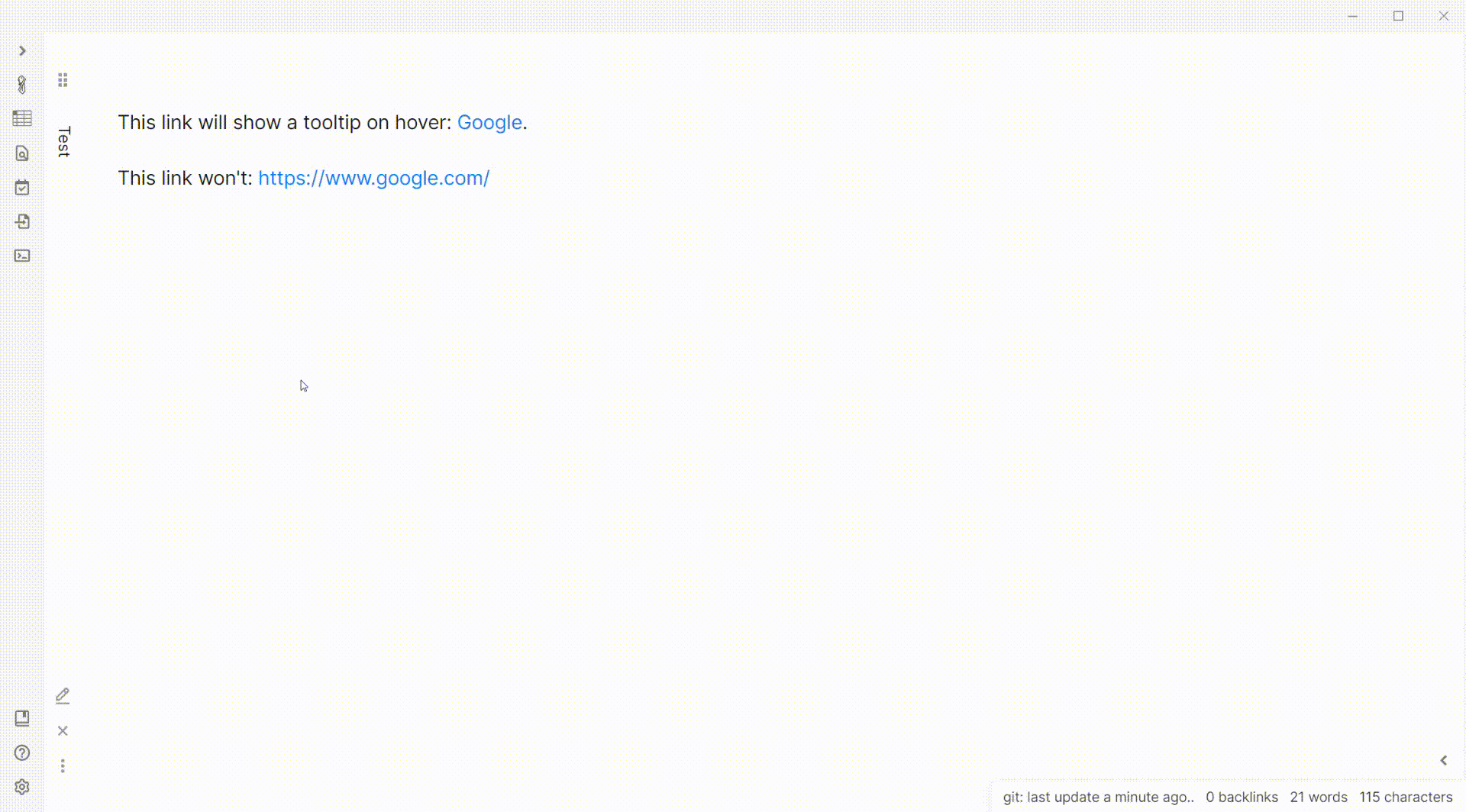Open the user guide book icon
Screen dimensions: 1466x812
pos(22,718)
